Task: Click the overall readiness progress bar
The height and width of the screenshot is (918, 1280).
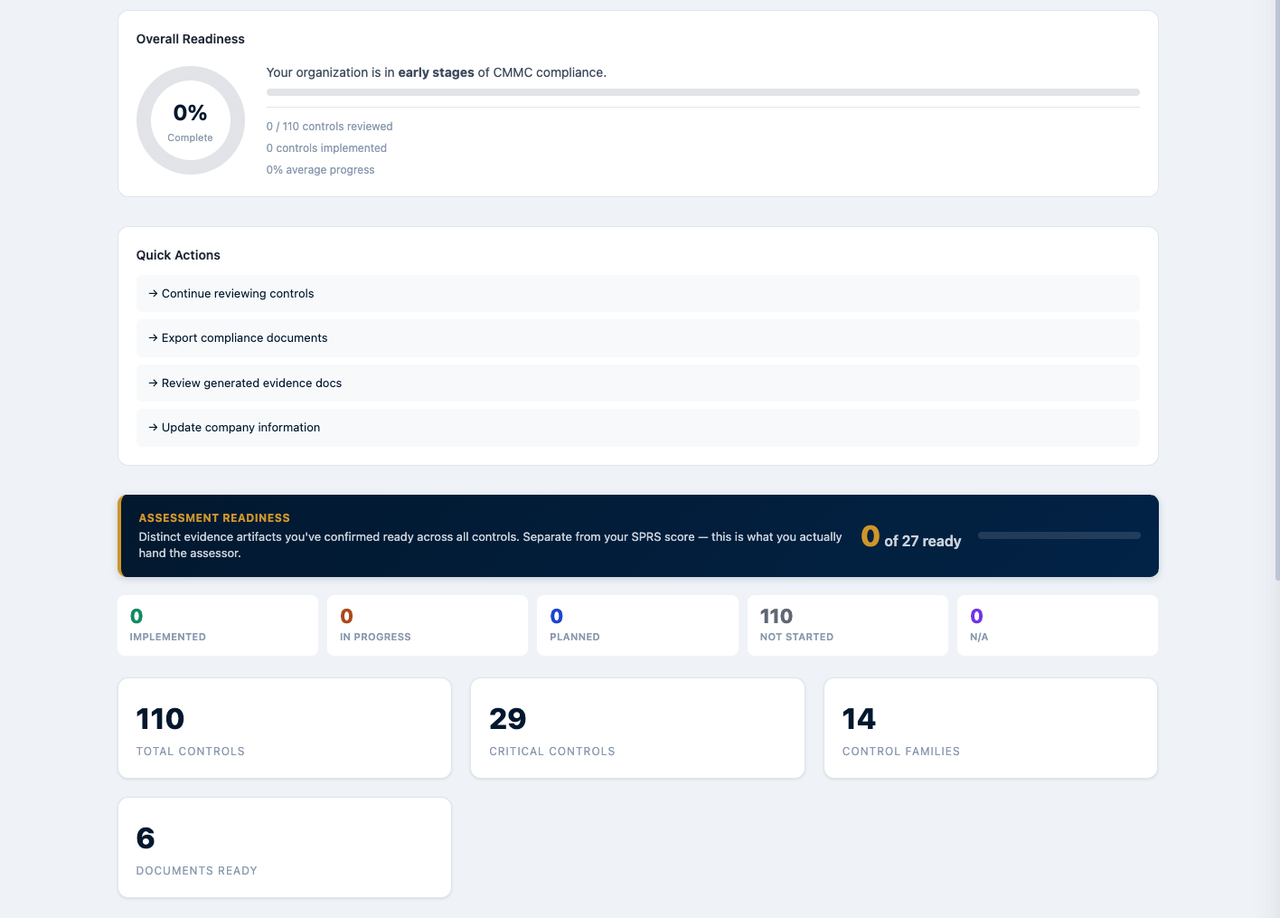Action: (x=703, y=92)
